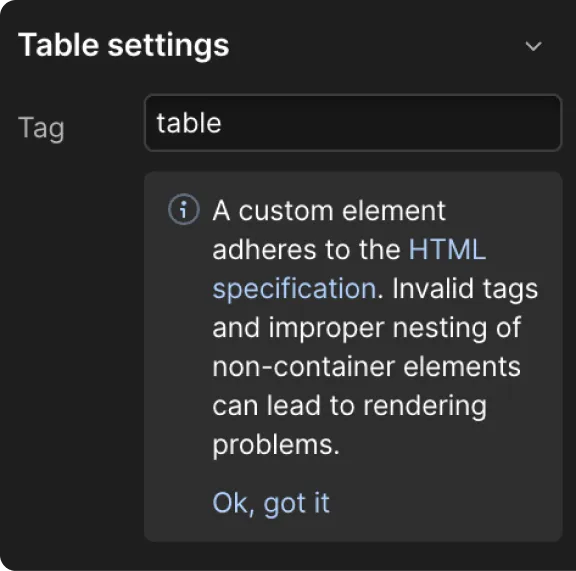Click the "HTML" word of the link
This screenshot has width=576, height=571.
pos(447,249)
